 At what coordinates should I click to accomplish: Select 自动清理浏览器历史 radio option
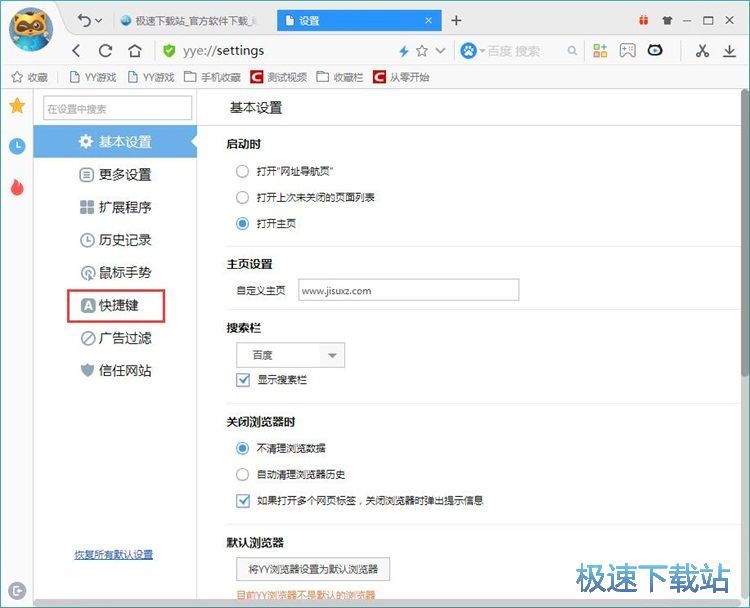[243, 474]
